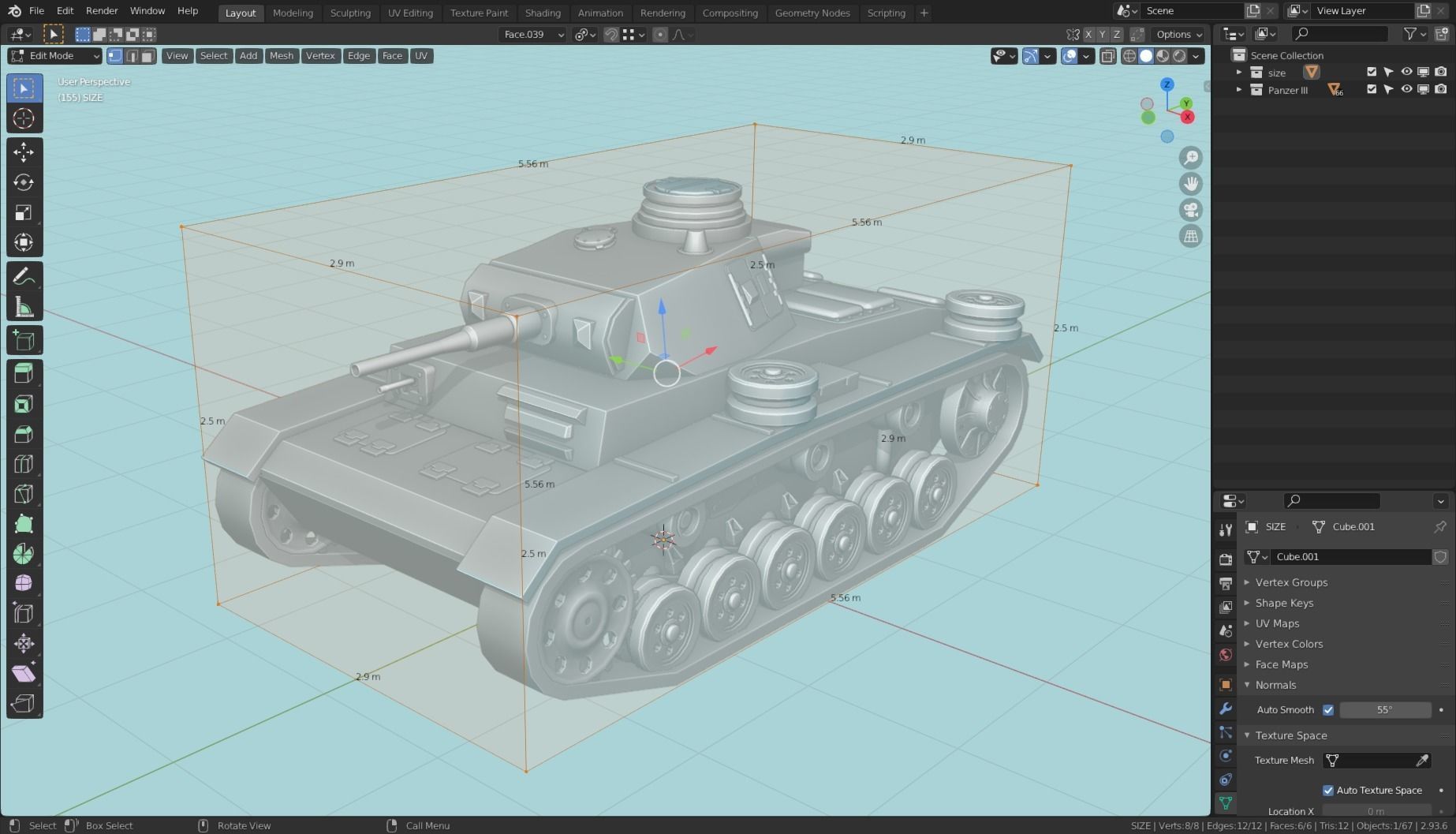The height and width of the screenshot is (834, 1456).
Task: Click the Cube.001 mesh name field
Action: click(1352, 557)
